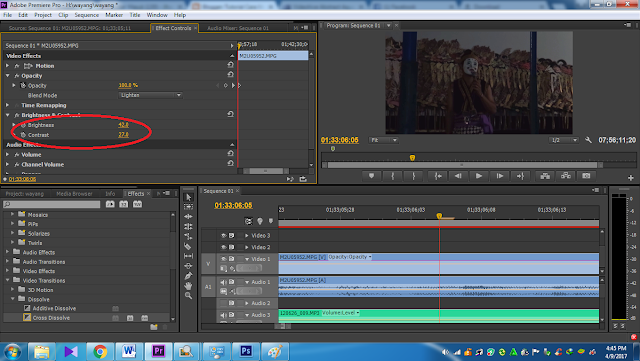Select the Zoom tool
This screenshot has height=361, width=640.
tap(189, 295)
